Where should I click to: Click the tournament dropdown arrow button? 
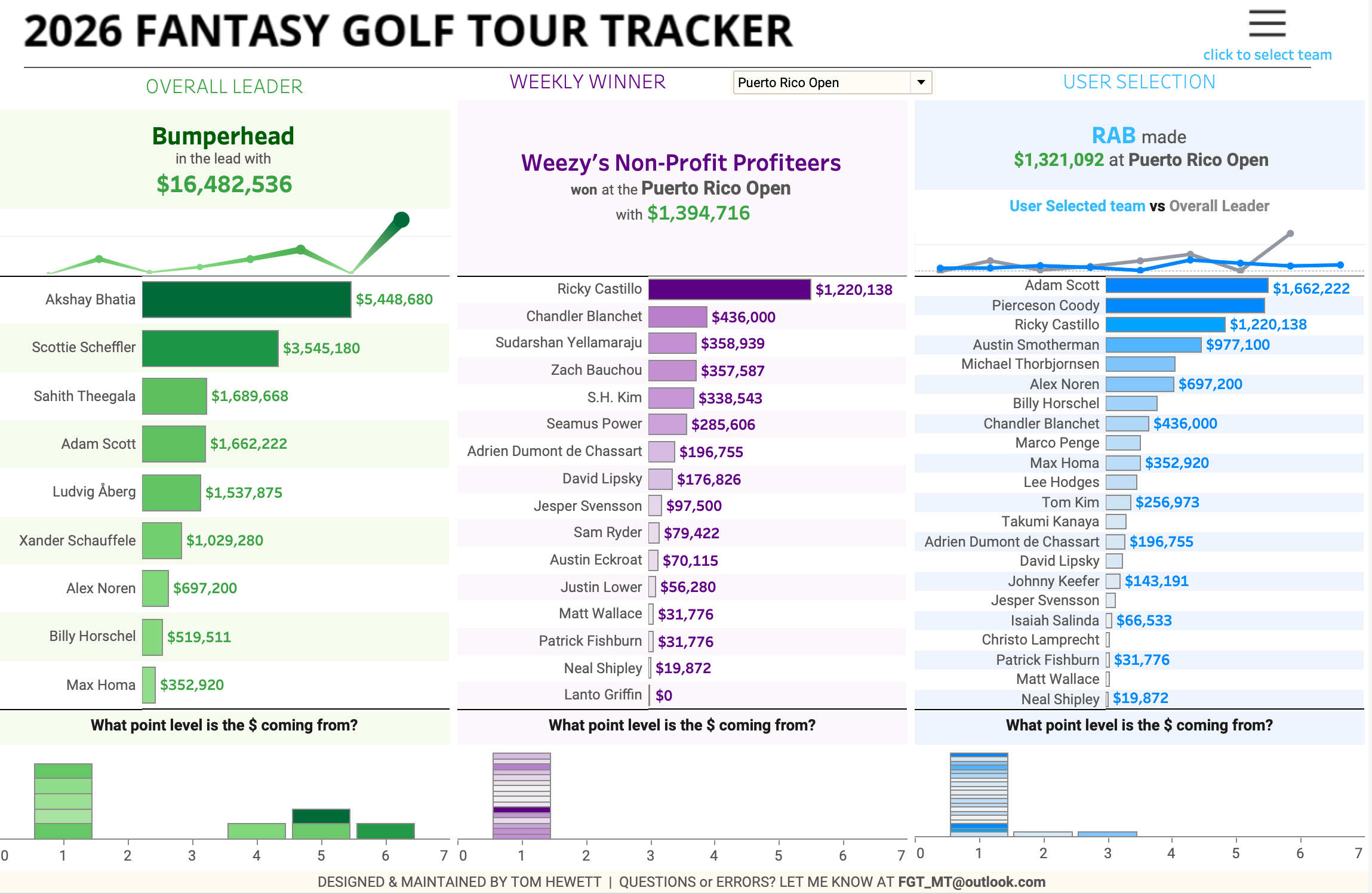click(x=921, y=82)
